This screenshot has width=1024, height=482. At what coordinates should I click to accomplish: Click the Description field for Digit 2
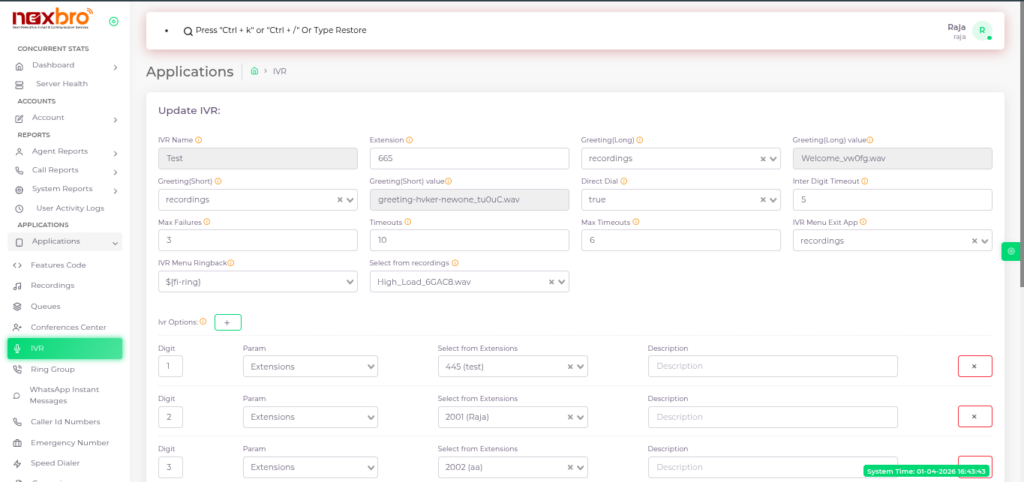coord(772,417)
